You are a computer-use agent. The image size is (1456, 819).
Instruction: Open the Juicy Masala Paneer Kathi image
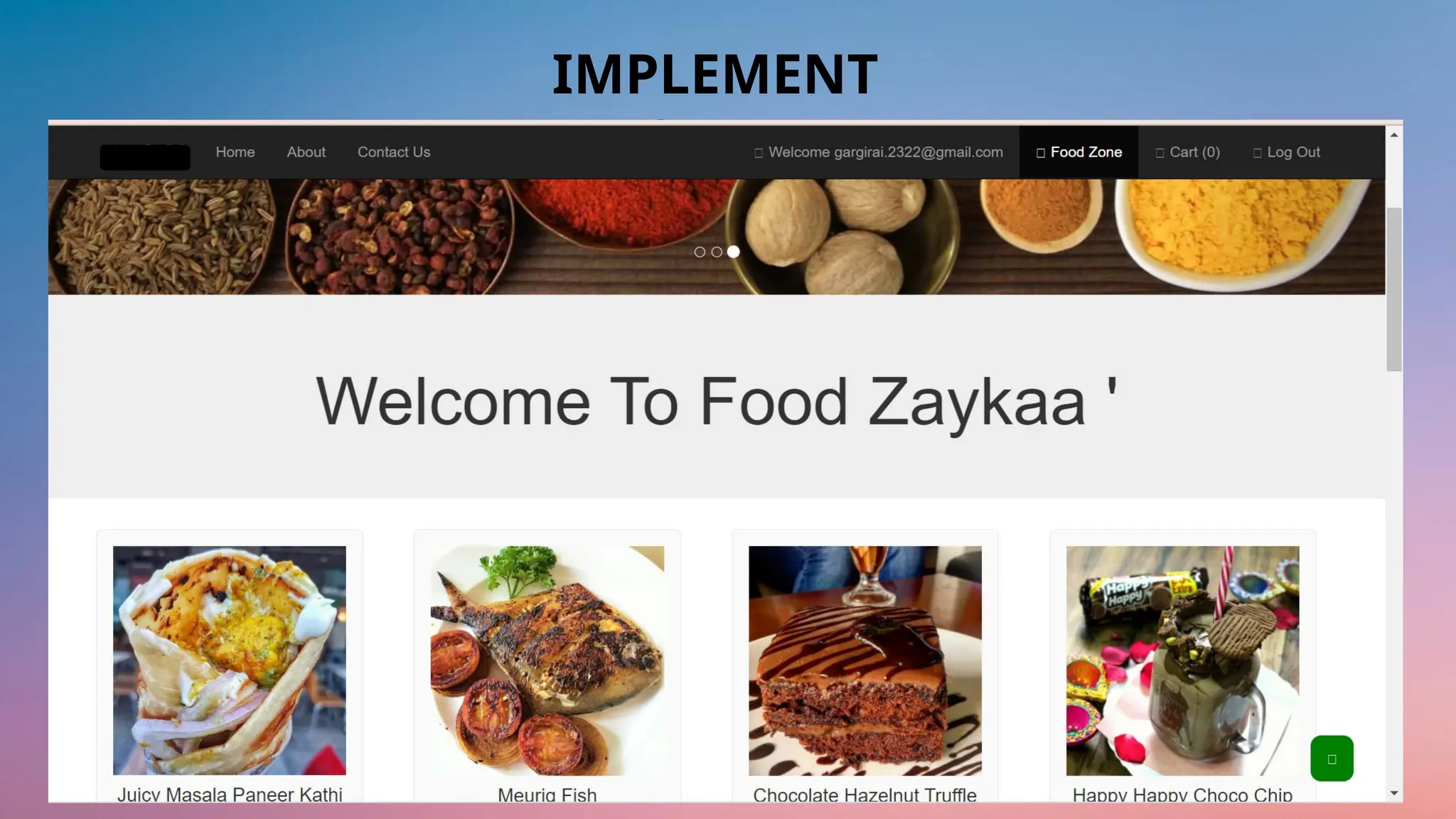(x=230, y=660)
